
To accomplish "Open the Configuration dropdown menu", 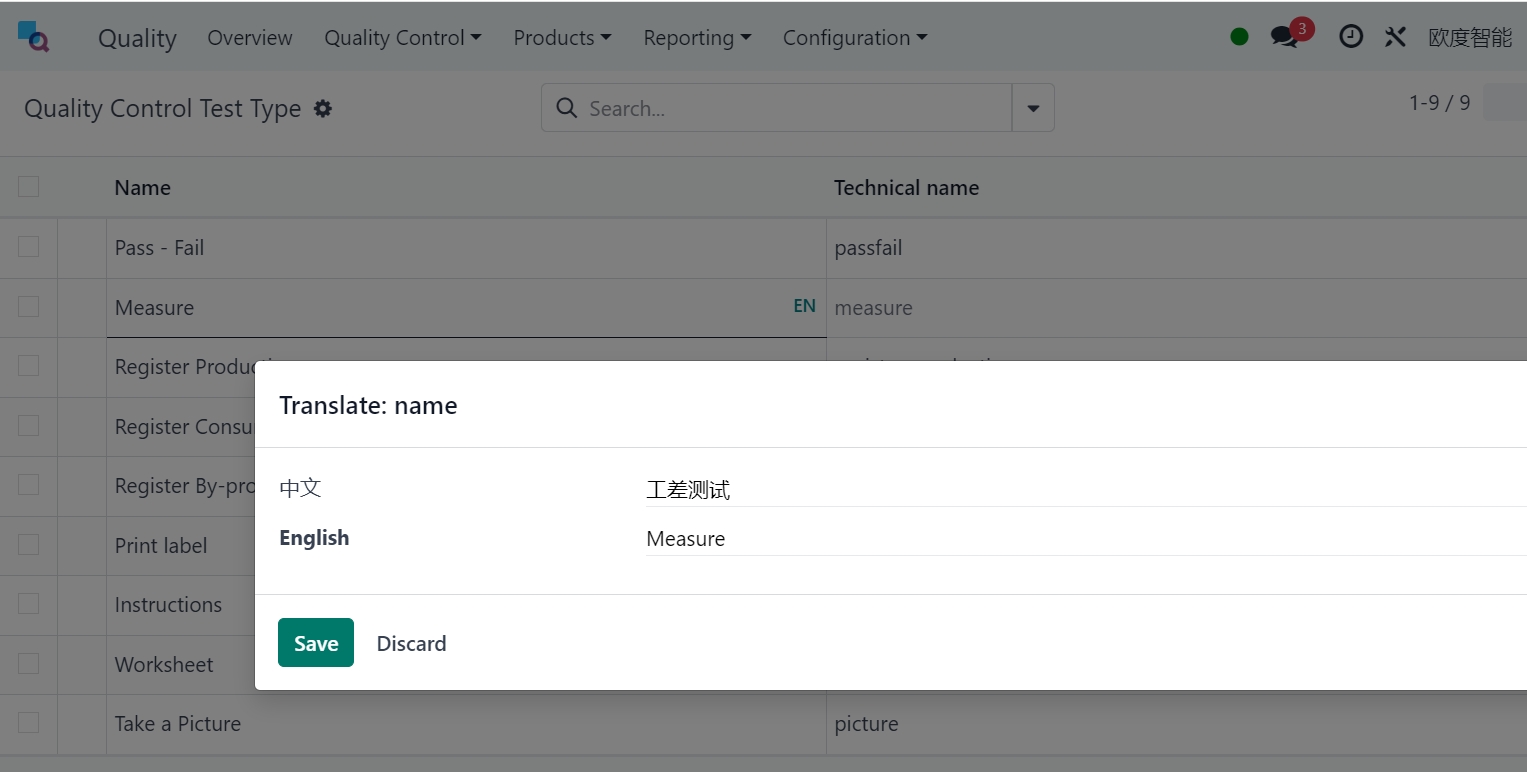I will pos(854,38).
